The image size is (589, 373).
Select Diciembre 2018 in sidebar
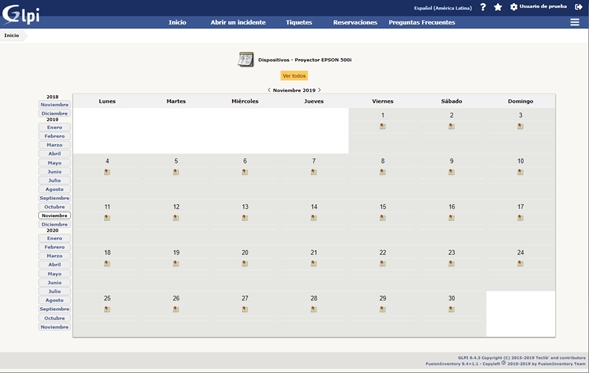point(54,113)
